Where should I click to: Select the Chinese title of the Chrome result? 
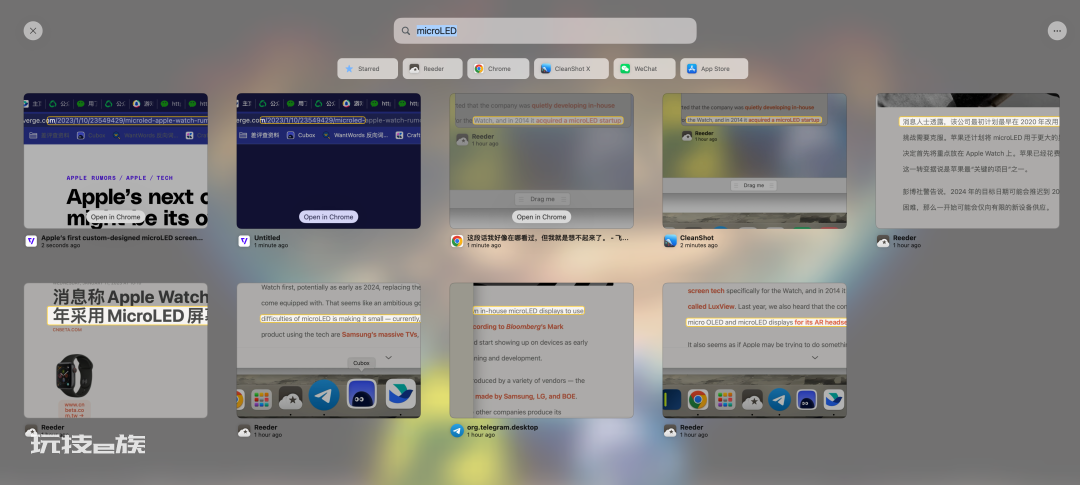[x=548, y=238]
